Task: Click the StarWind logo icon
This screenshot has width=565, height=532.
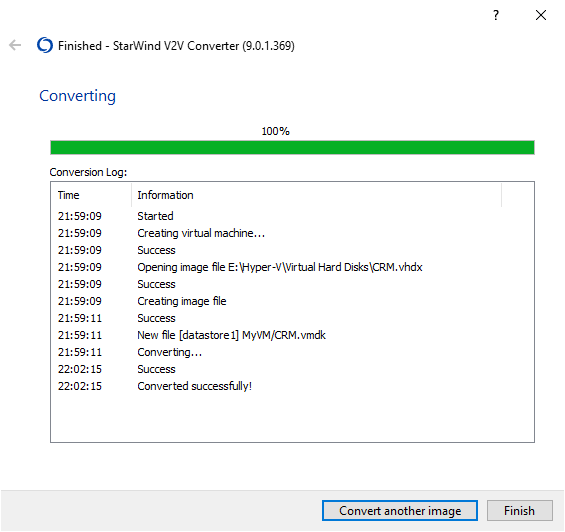Action: (45, 45)
